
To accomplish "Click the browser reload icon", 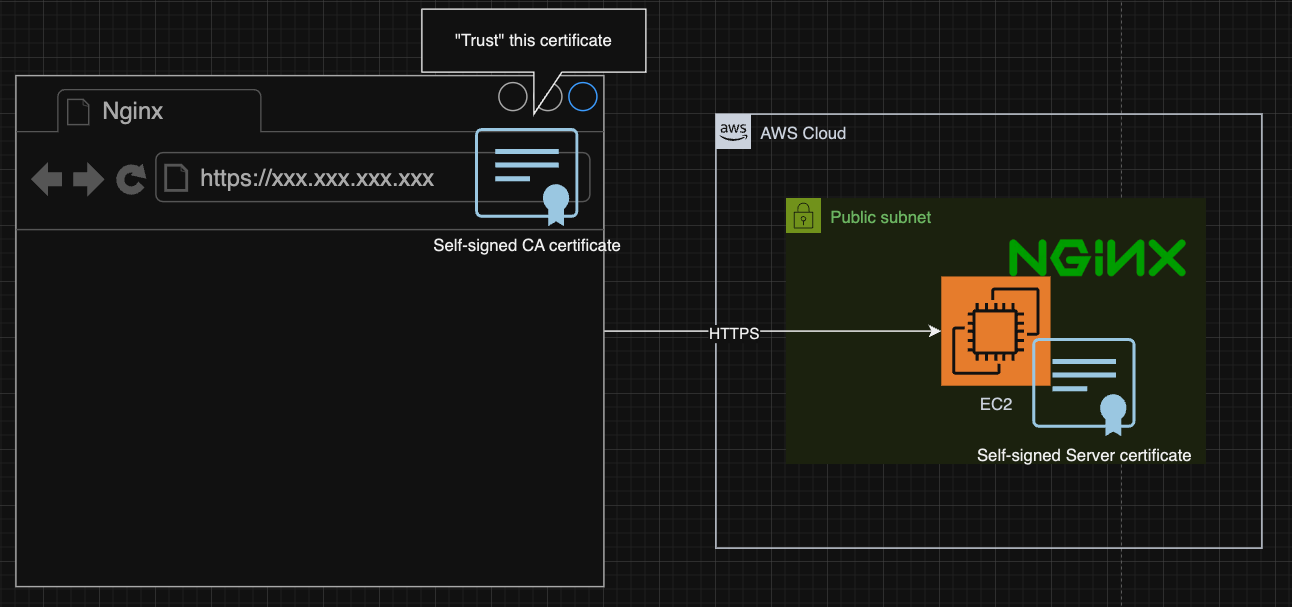I will [x=131, y=180].
